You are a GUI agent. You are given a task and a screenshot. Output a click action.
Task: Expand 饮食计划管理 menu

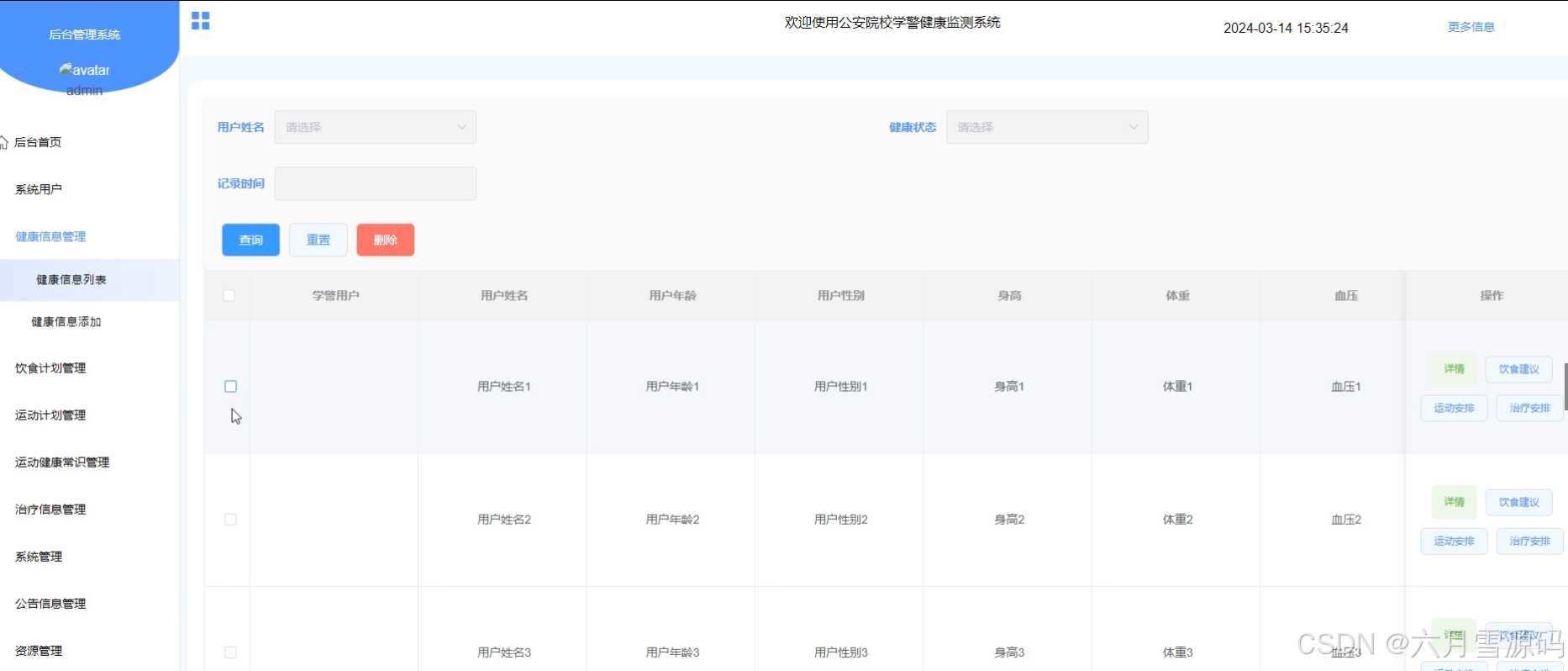coord(50,367)
